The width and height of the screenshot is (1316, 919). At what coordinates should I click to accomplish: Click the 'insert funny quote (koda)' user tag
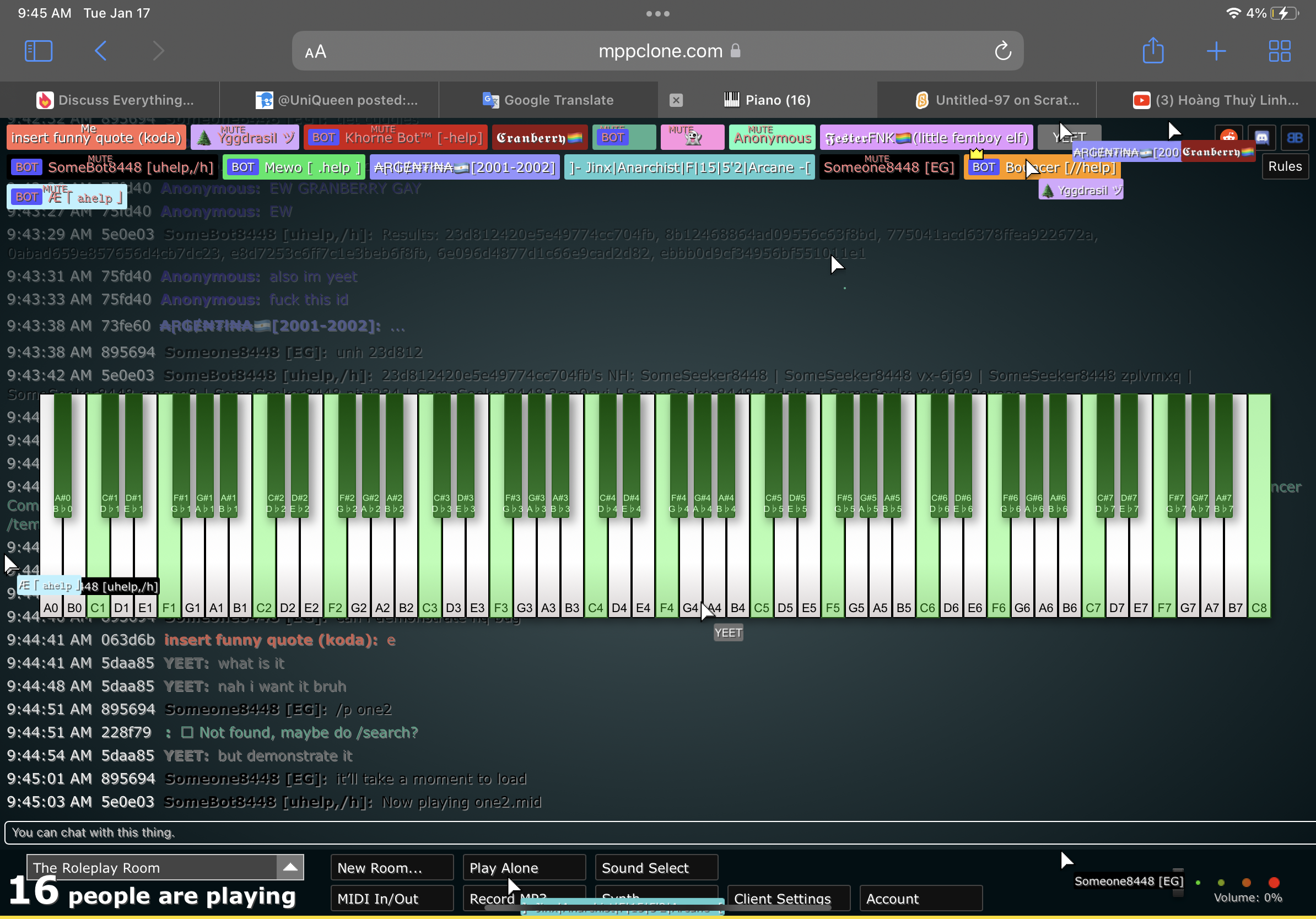coord(96,138)
